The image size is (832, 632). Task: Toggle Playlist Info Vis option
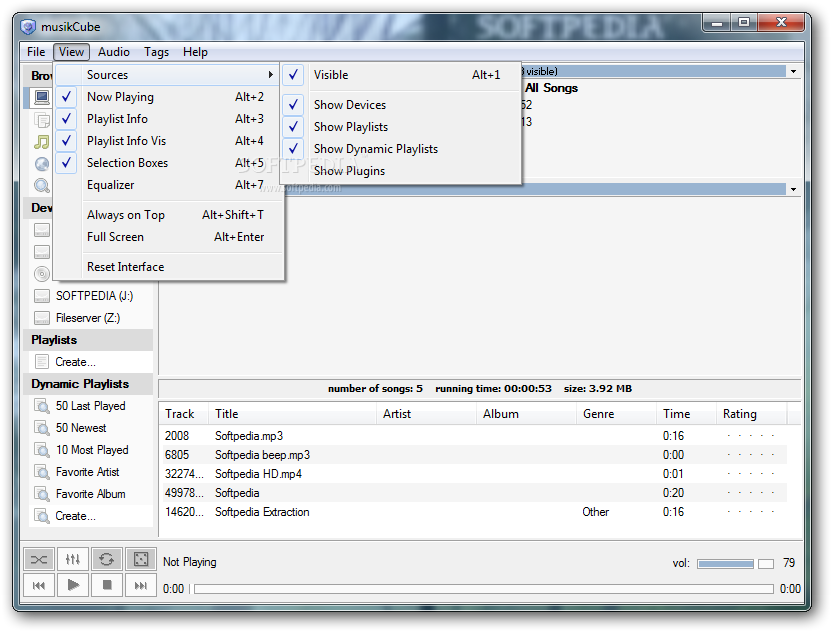click(66, 141)
